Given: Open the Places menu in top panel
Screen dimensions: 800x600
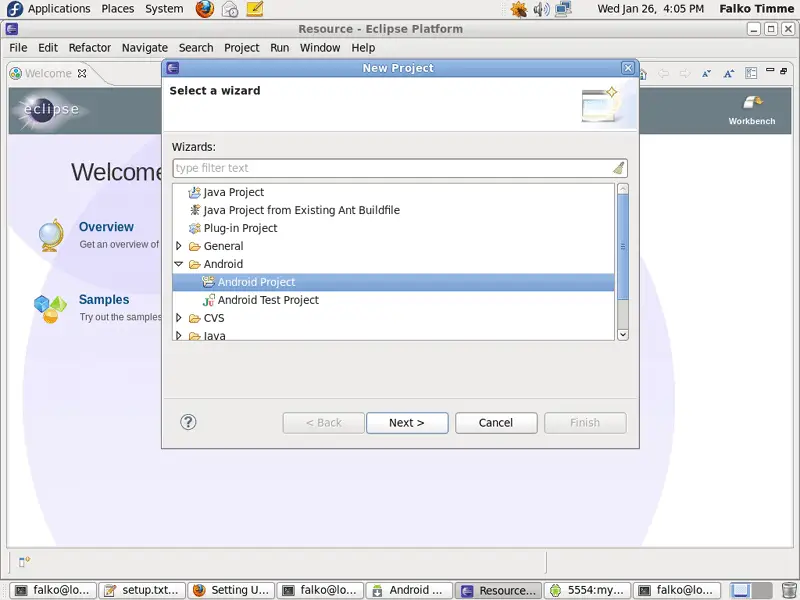Looking at the screenshot, I should point(118,9).
